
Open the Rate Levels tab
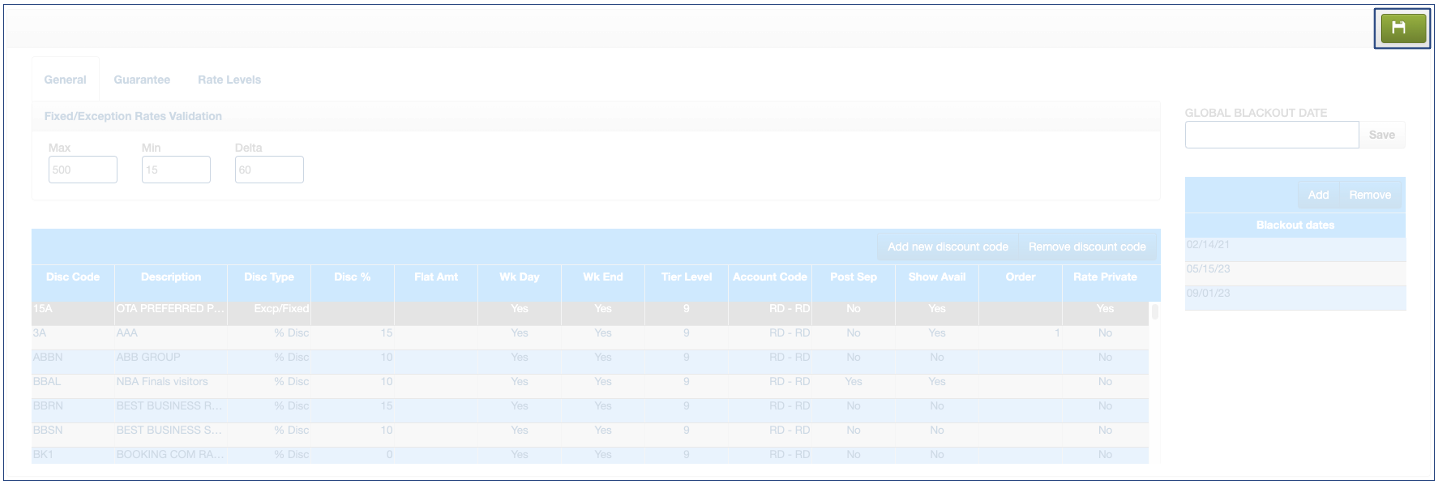tap(229, 80)
